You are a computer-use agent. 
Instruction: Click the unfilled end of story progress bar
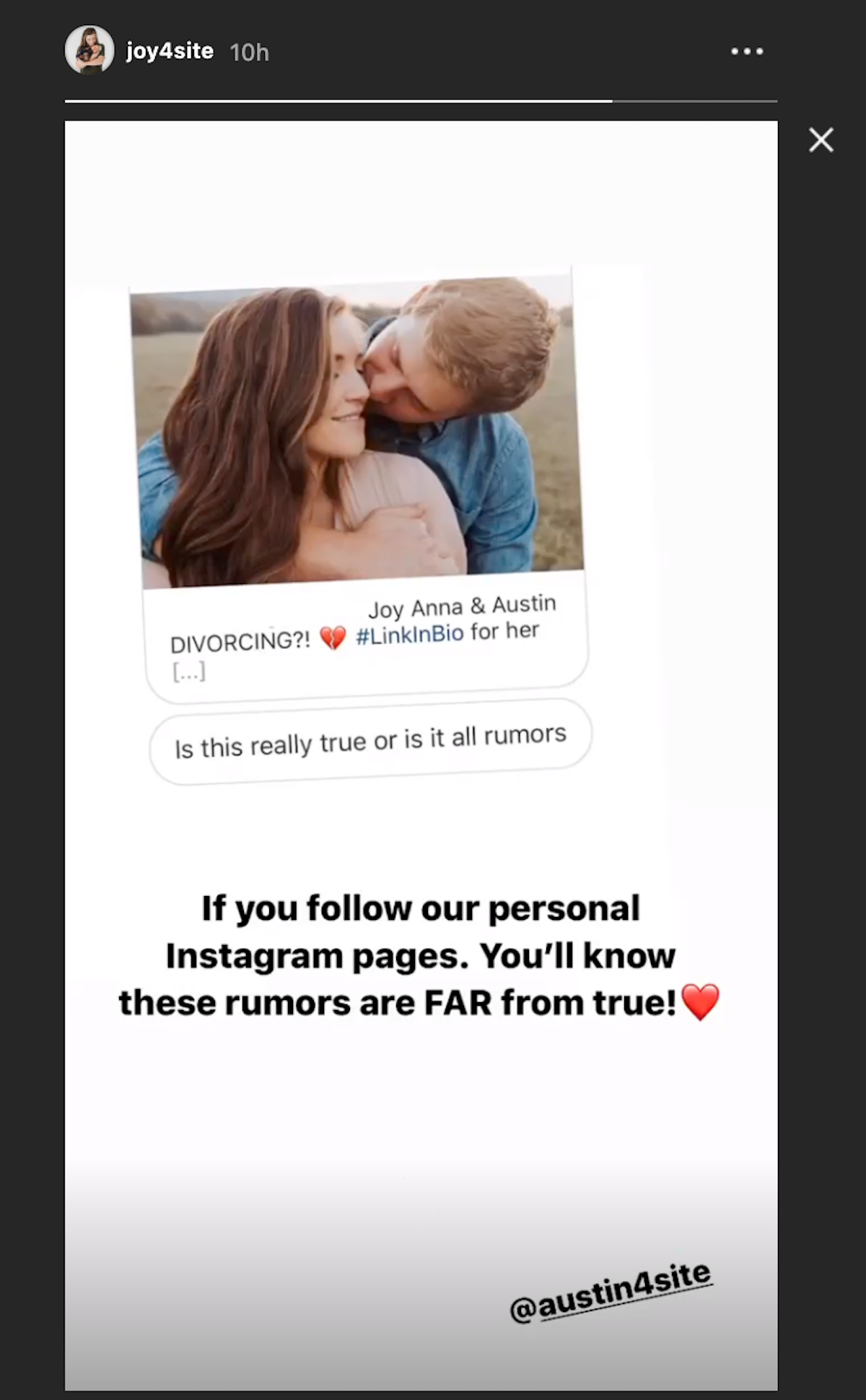pos(695,101)
